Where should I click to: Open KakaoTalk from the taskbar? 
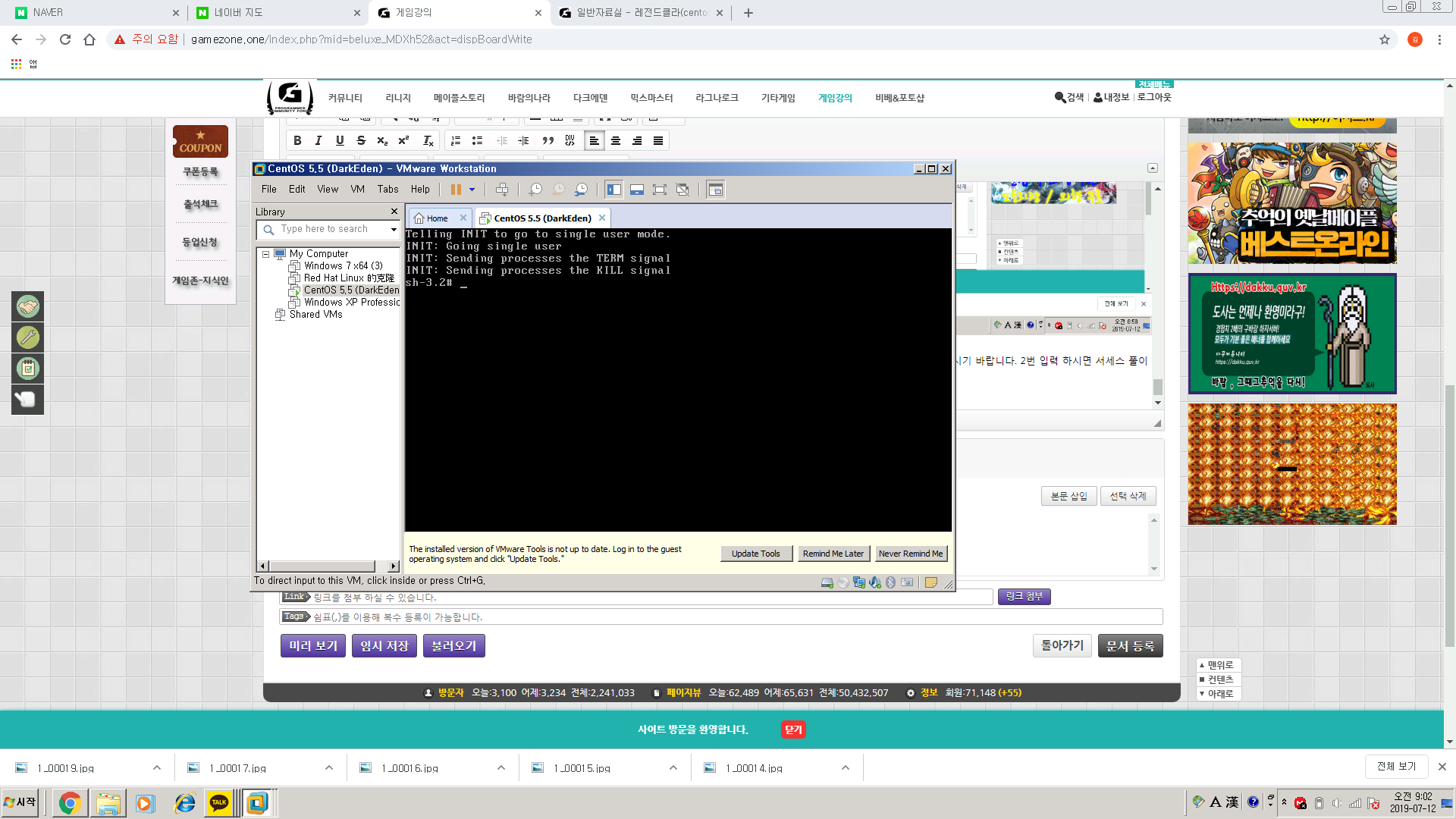point(219,802)
